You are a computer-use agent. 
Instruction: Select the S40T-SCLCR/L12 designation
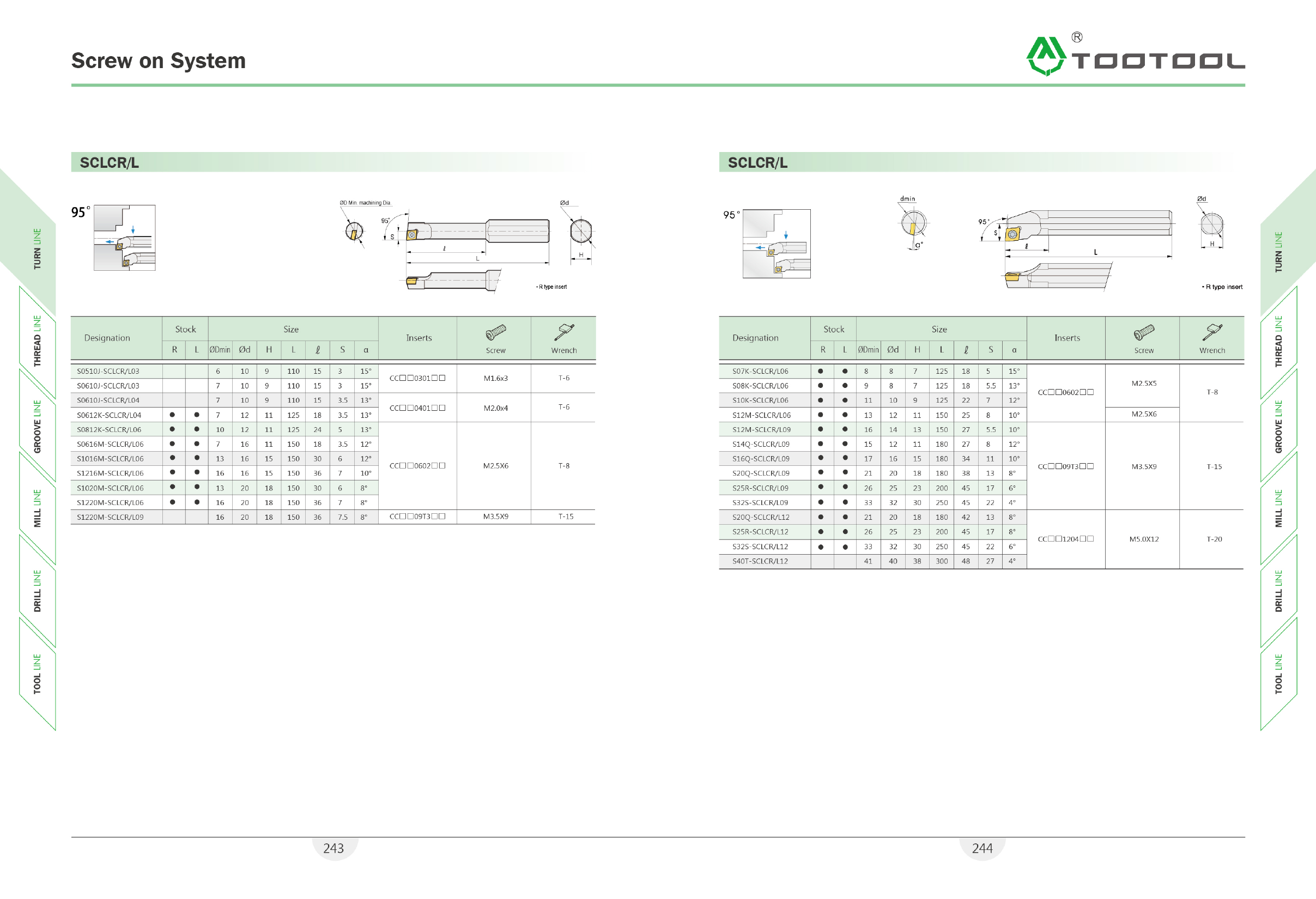760,561
